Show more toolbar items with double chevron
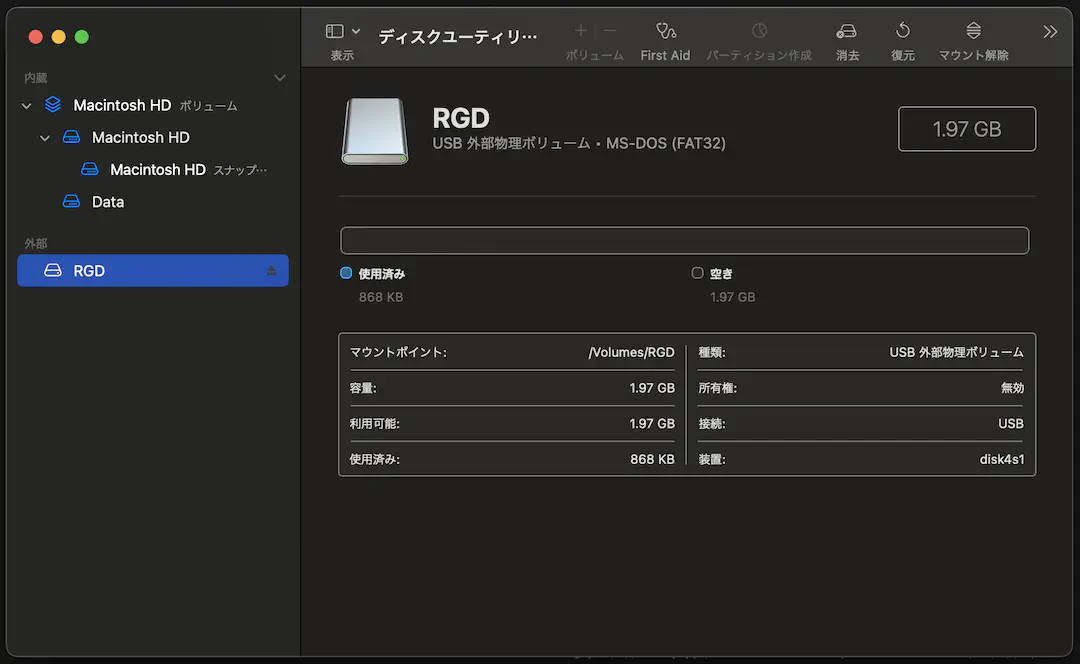Image resolution: width=1080 pixels, height=664 pixels. (x=1050, y=32)
